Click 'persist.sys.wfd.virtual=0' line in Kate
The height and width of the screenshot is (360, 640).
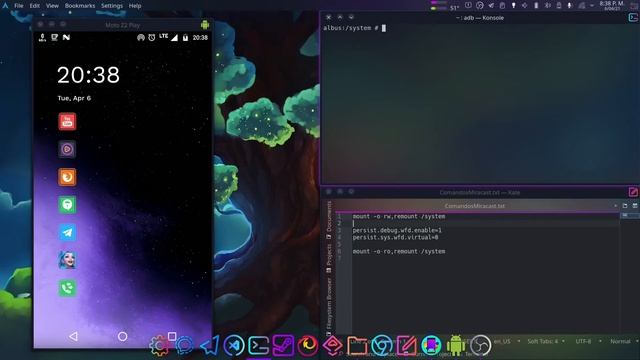click(395, 237)
